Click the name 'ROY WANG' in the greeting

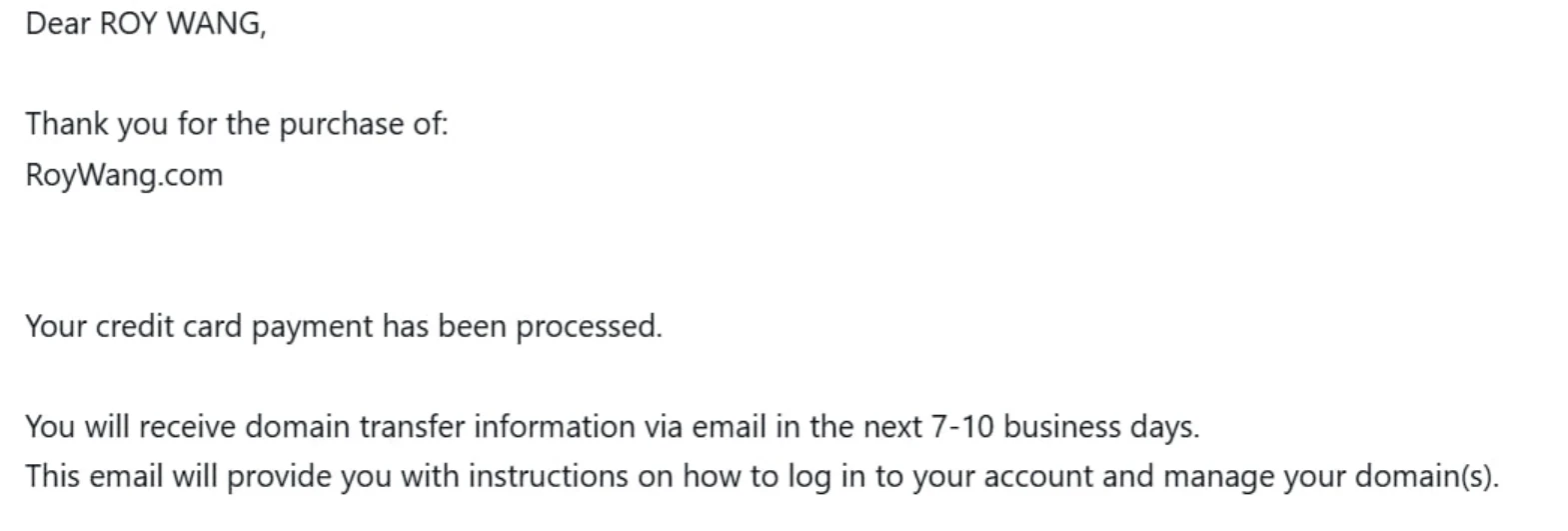(180, 24)
